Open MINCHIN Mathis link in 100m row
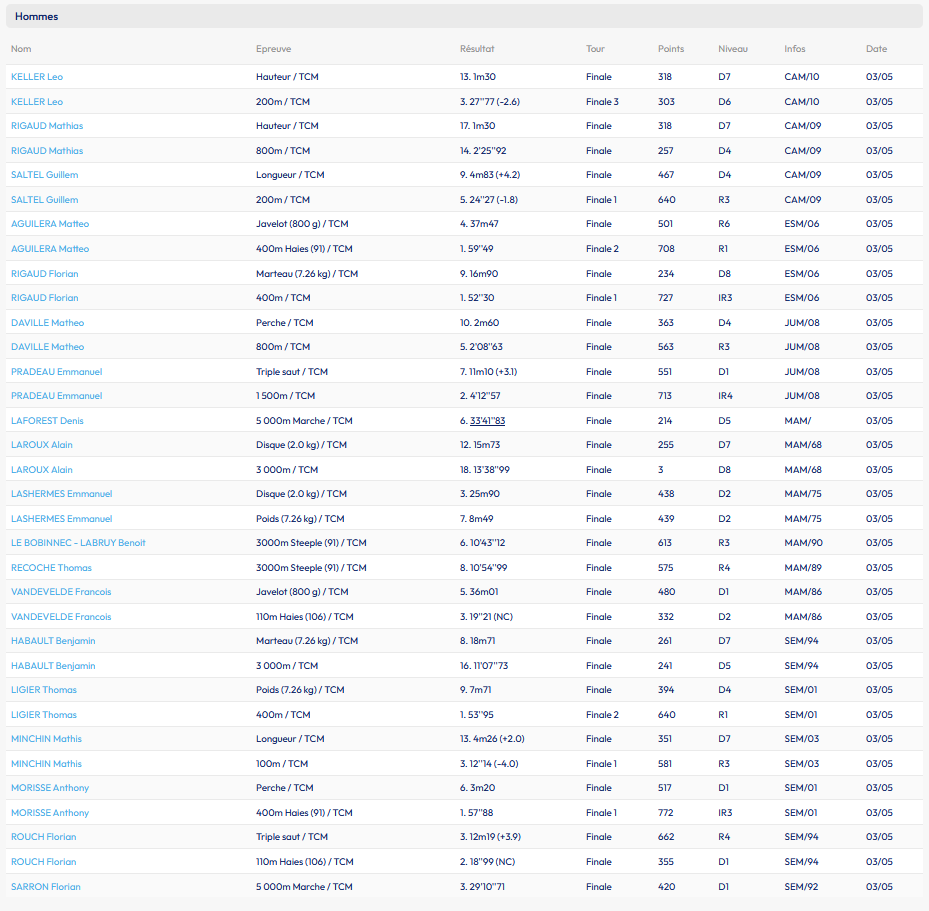 (x=46, y=765)
